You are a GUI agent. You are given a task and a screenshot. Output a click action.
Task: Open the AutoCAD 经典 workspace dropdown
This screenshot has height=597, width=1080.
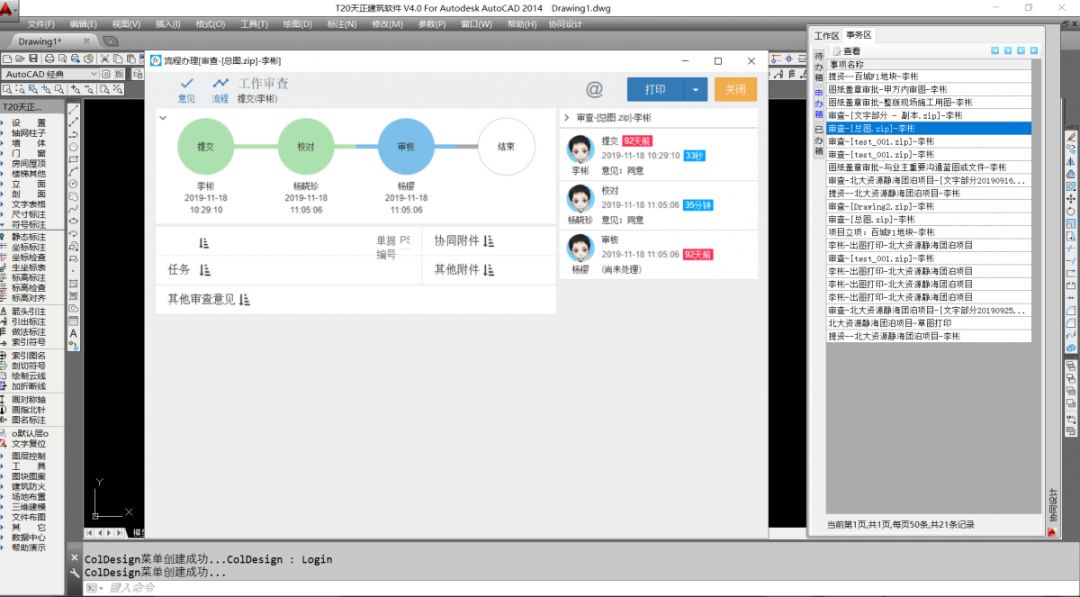pos(94,74)
